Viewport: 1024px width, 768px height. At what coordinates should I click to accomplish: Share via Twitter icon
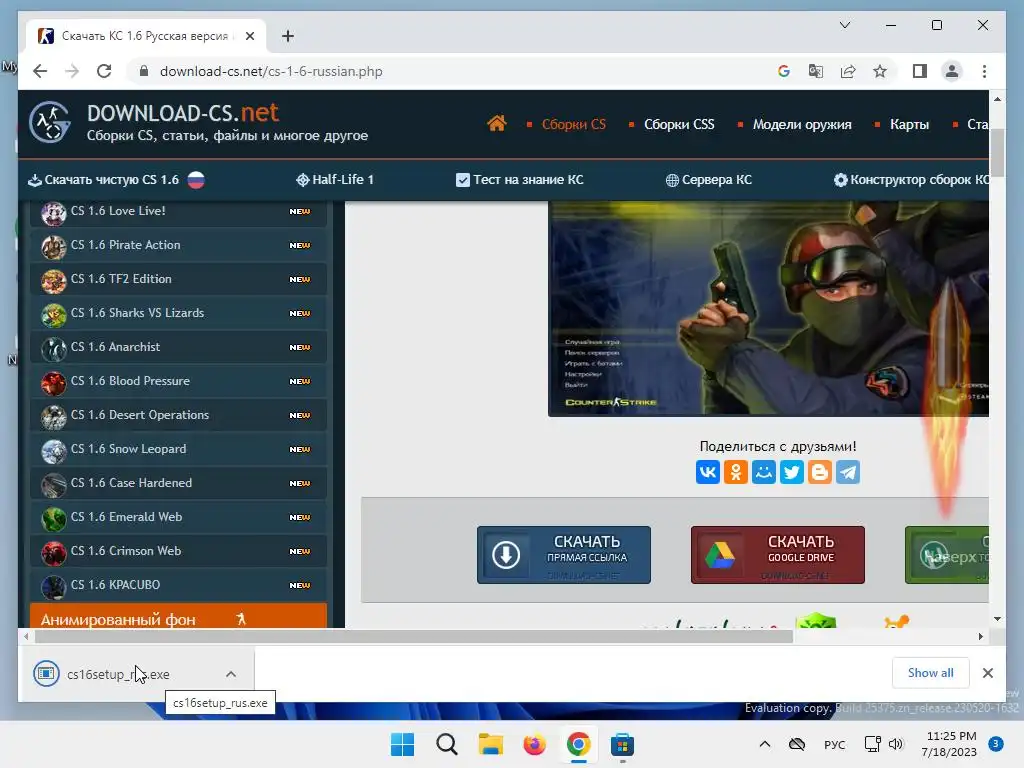pos(792,472)
